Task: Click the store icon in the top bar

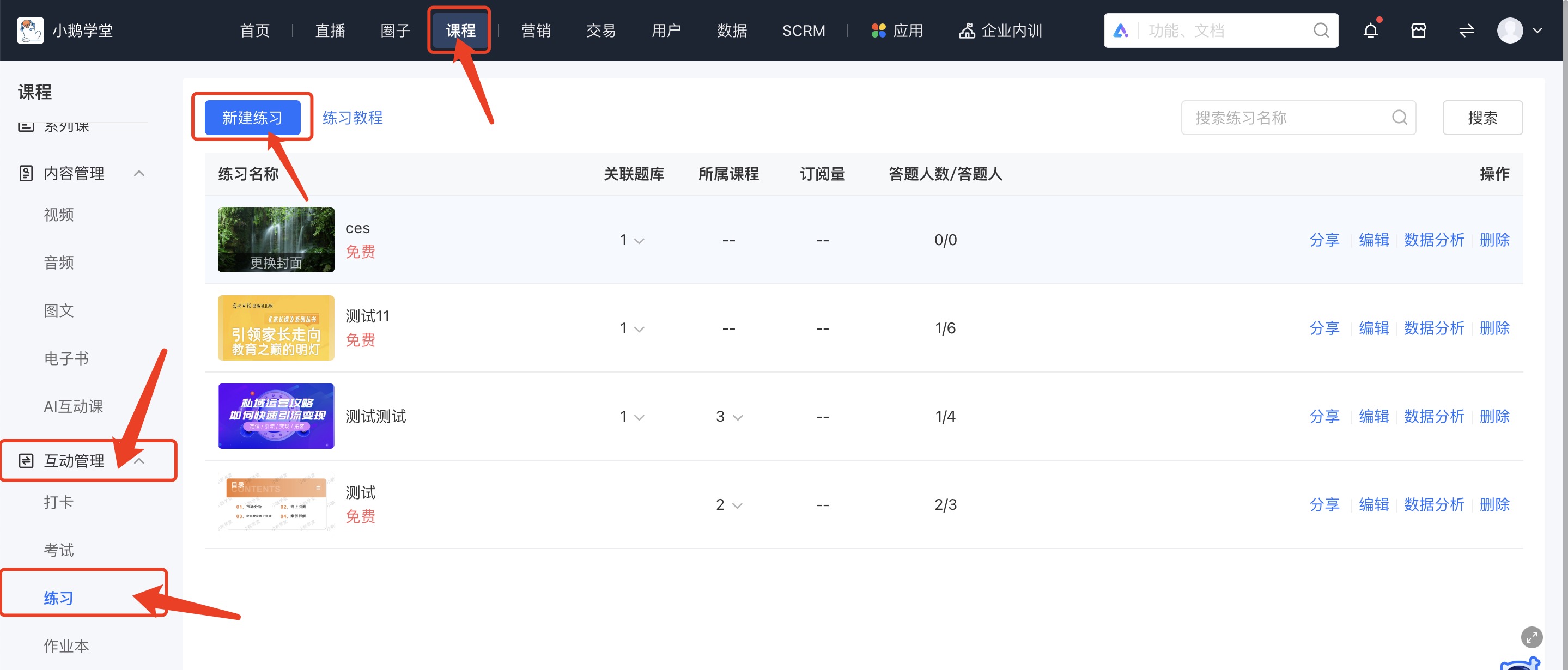Action: click(x=1418, y=30)
